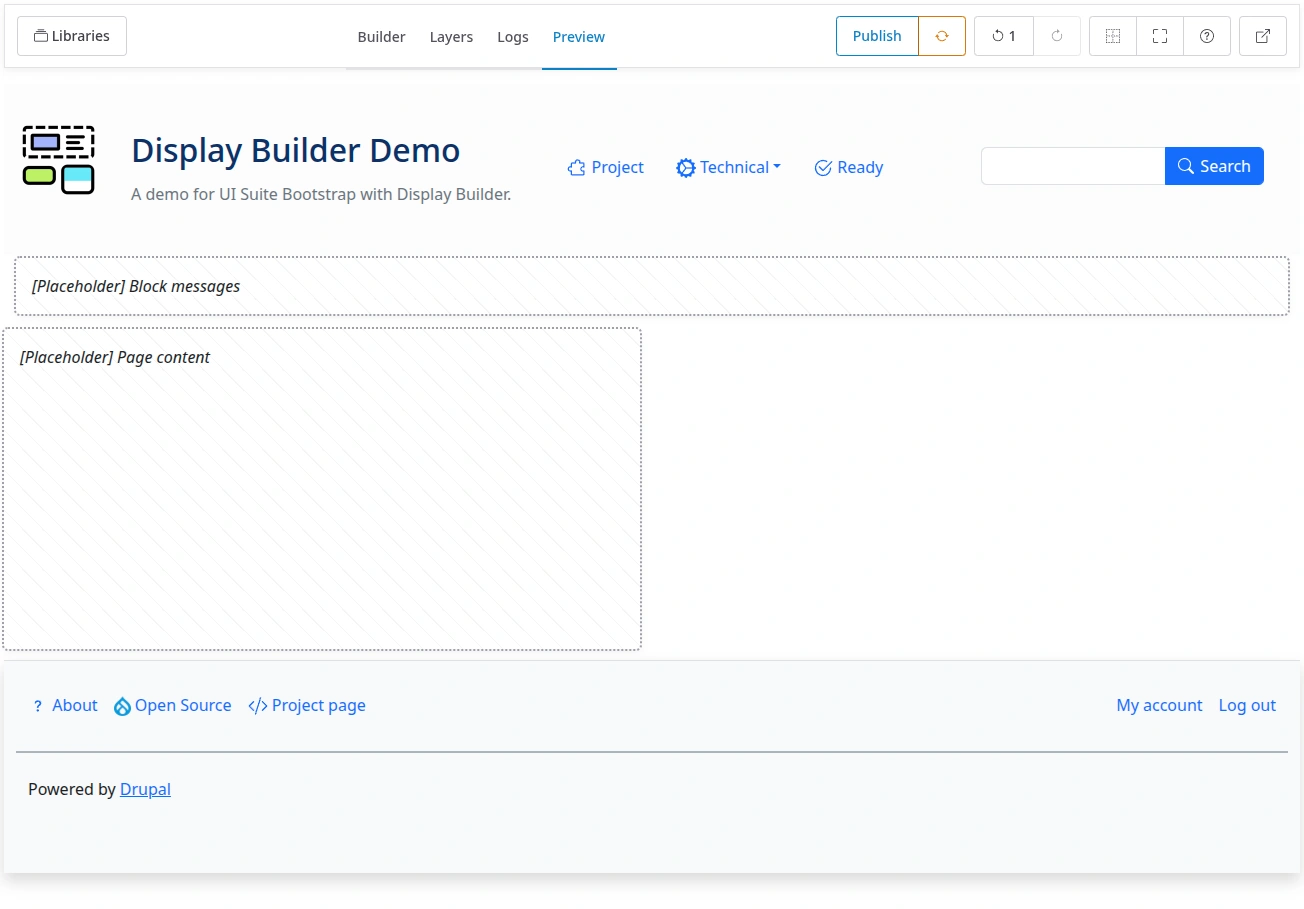Click the Project navigation link
The width and height of the screenshot is (1304, 909).
(x=606, y=167)
